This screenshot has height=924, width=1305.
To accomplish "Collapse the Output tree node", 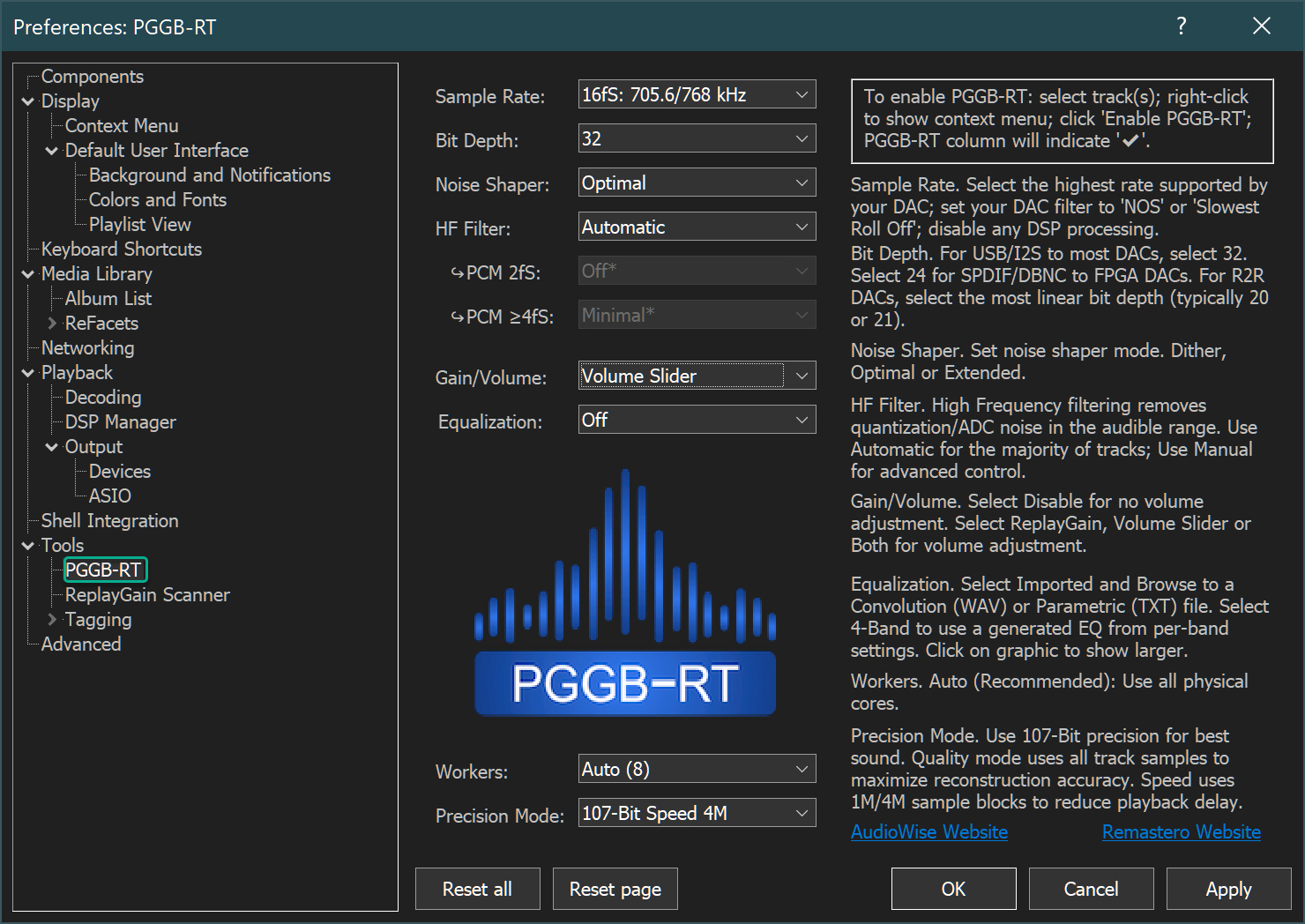I will (x=52, y=447).
